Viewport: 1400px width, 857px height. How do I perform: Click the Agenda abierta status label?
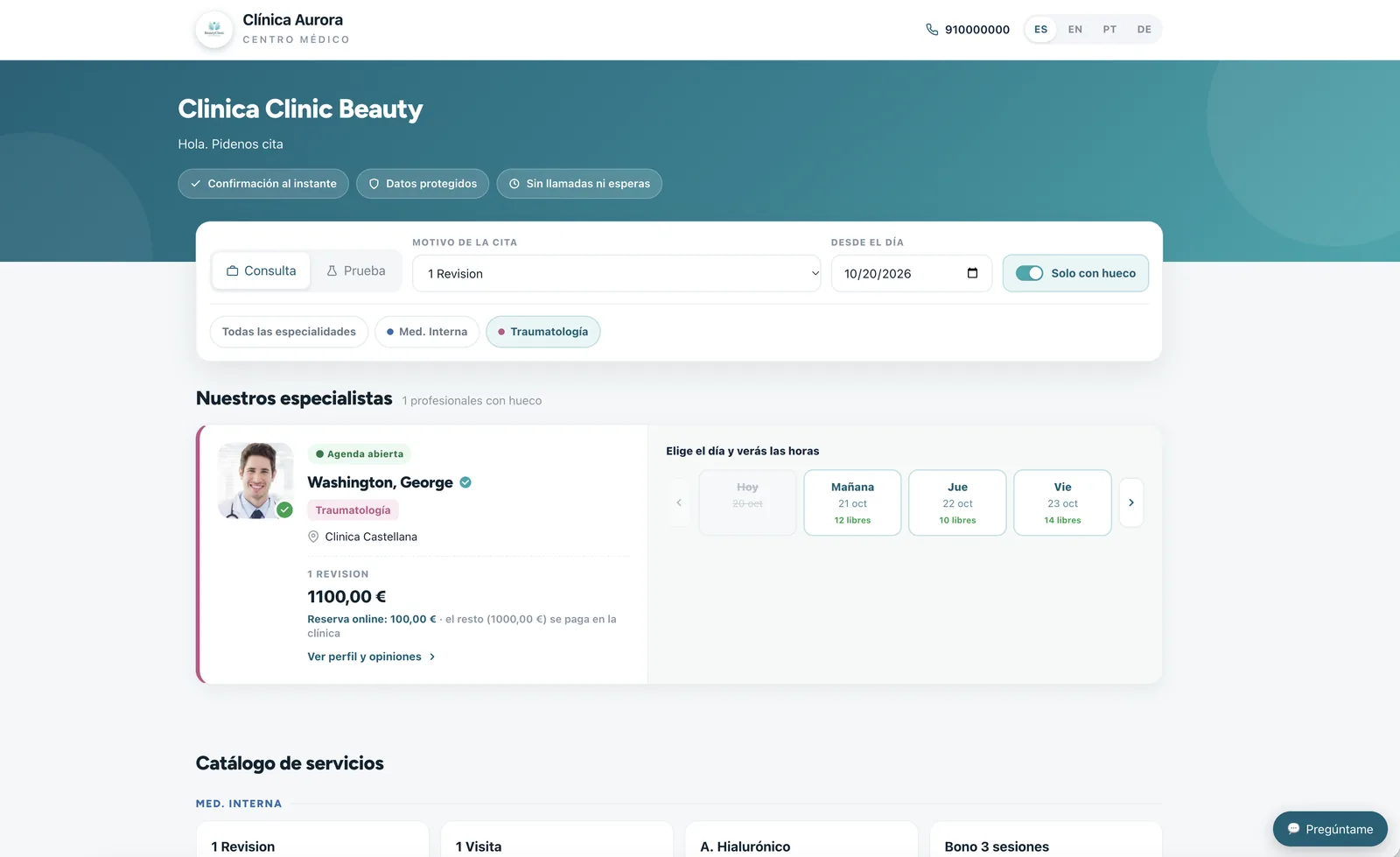359,453
